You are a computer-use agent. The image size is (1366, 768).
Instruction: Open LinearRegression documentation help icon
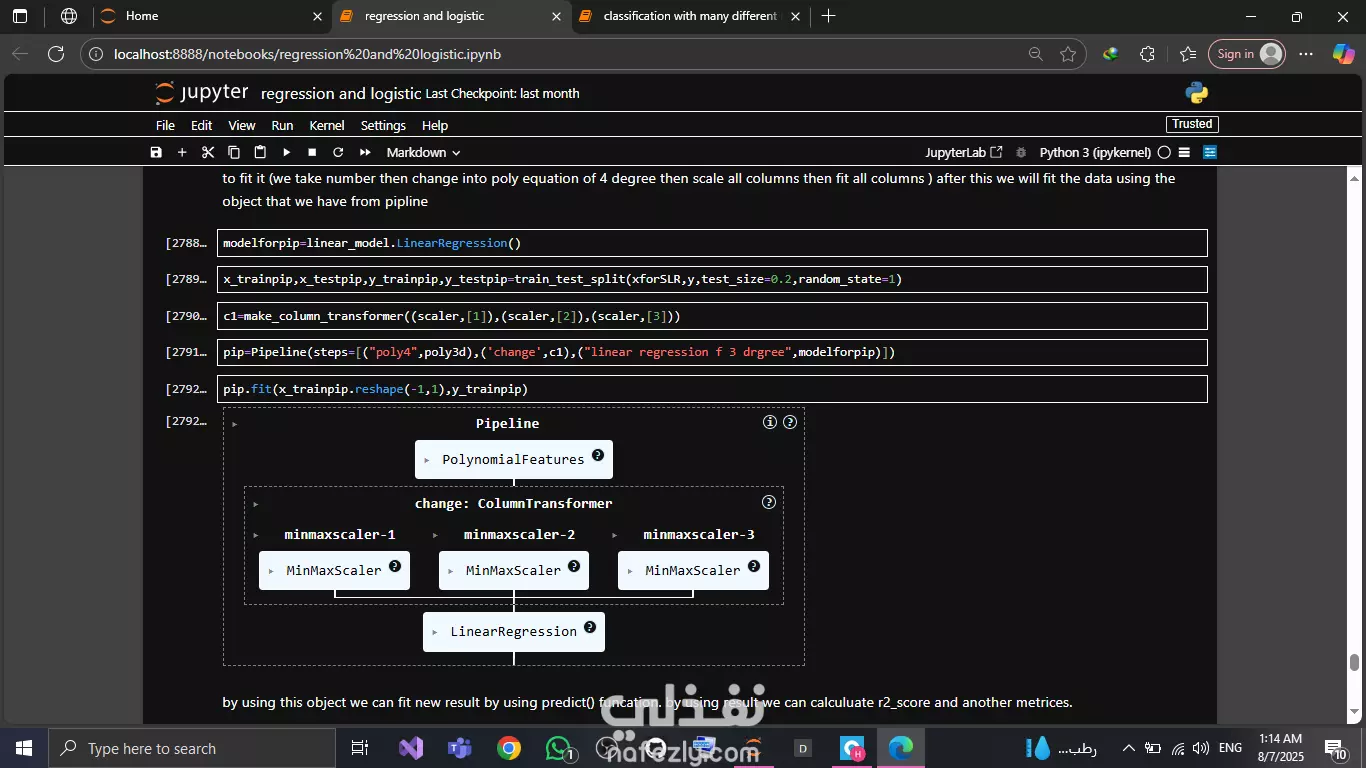tap(590, 627)
